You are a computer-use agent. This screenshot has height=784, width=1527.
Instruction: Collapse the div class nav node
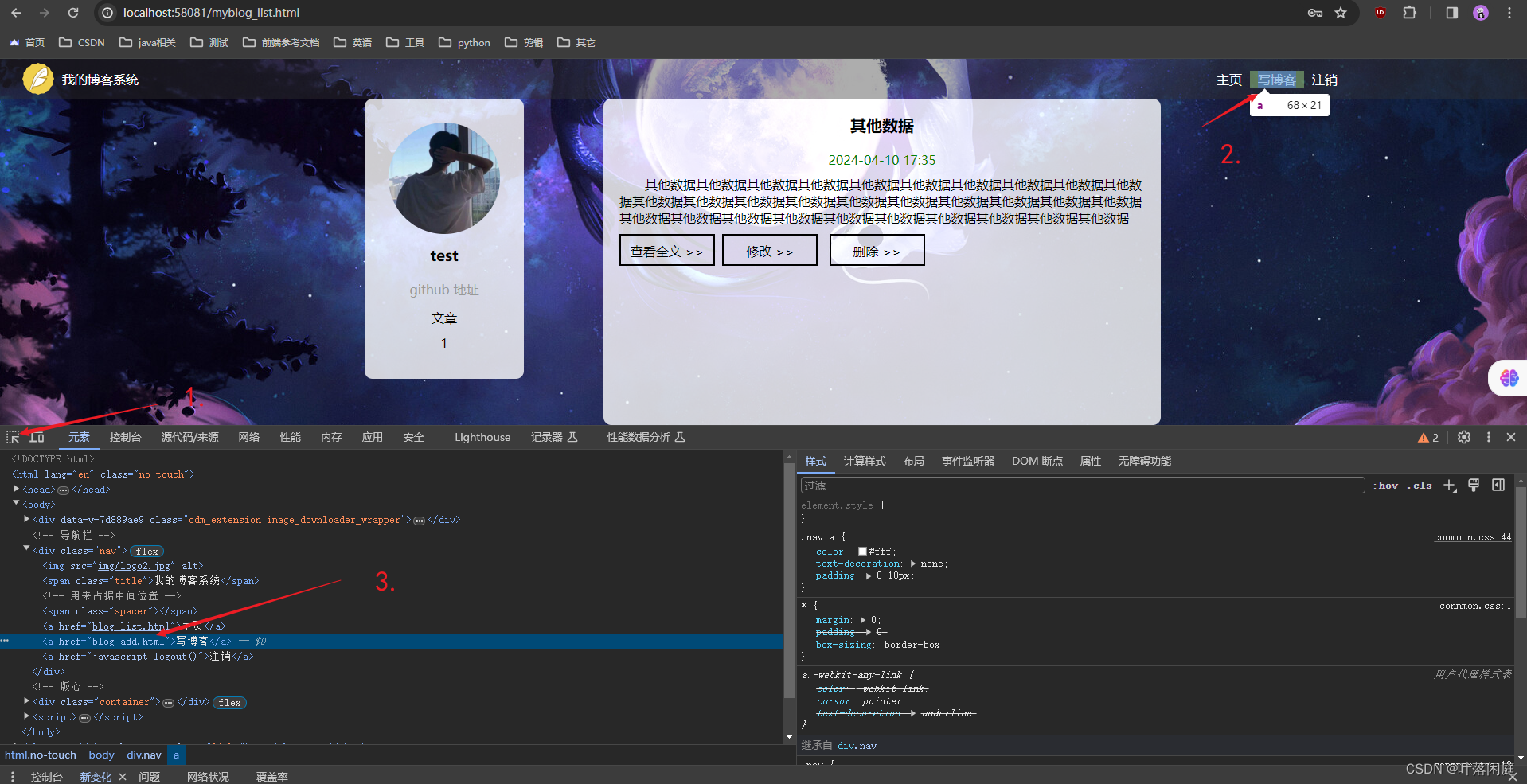[27, 549]
